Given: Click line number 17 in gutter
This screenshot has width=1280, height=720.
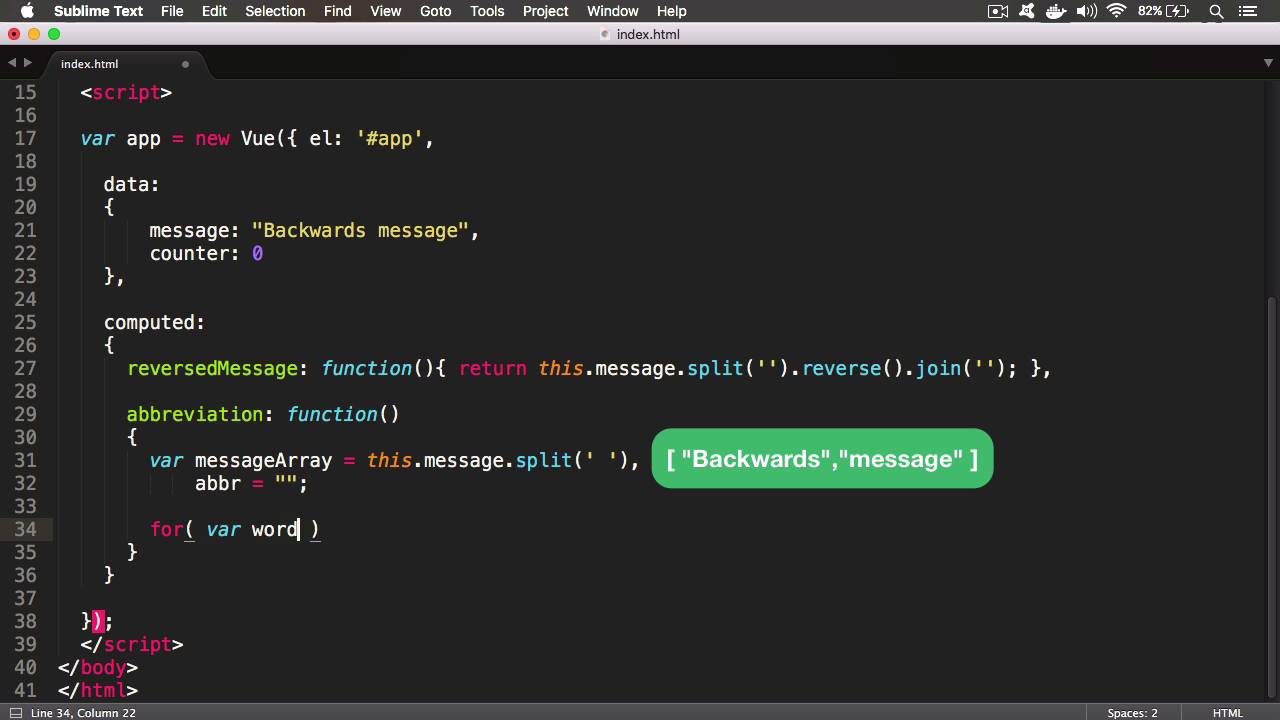Looking at the screenshot, I should 25,138.
